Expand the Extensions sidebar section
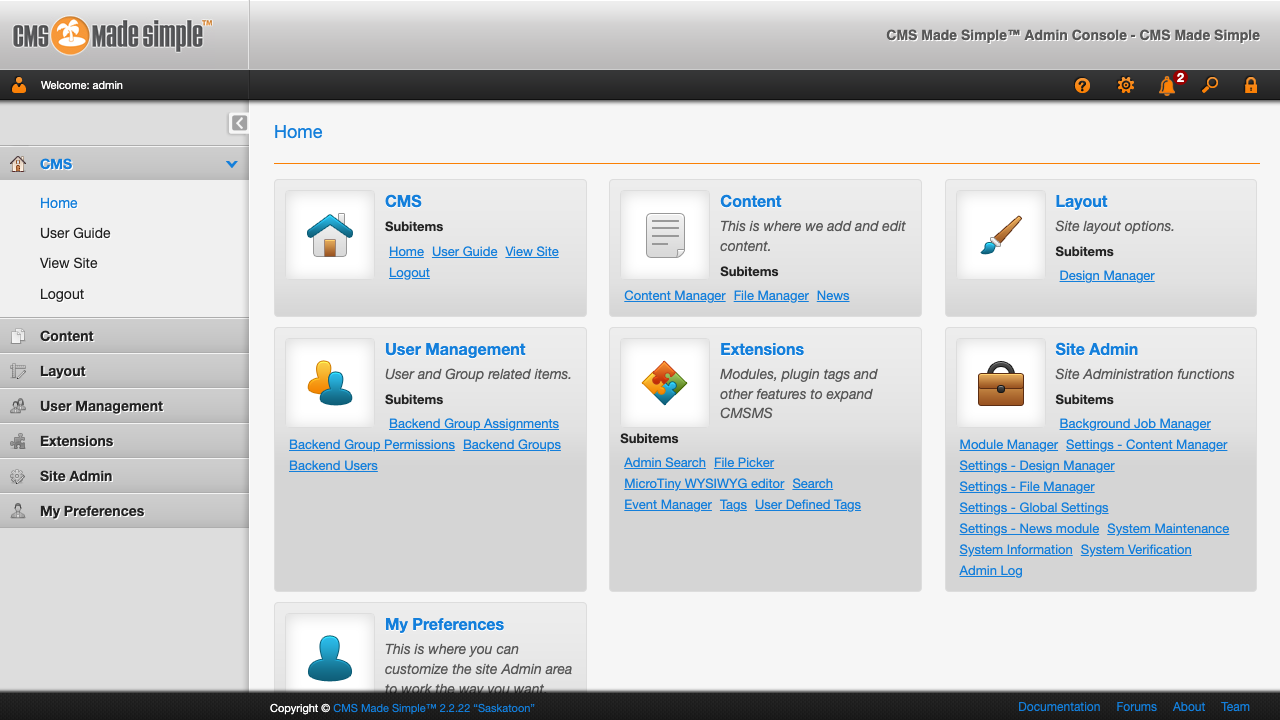 [x=124, y=441]
